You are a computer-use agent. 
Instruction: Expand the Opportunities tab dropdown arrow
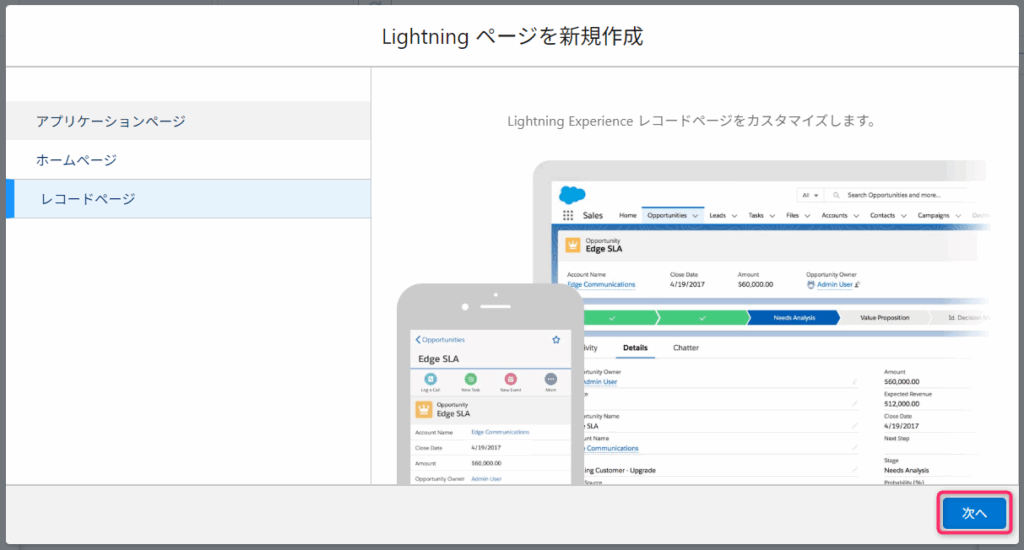coord(695,215)
